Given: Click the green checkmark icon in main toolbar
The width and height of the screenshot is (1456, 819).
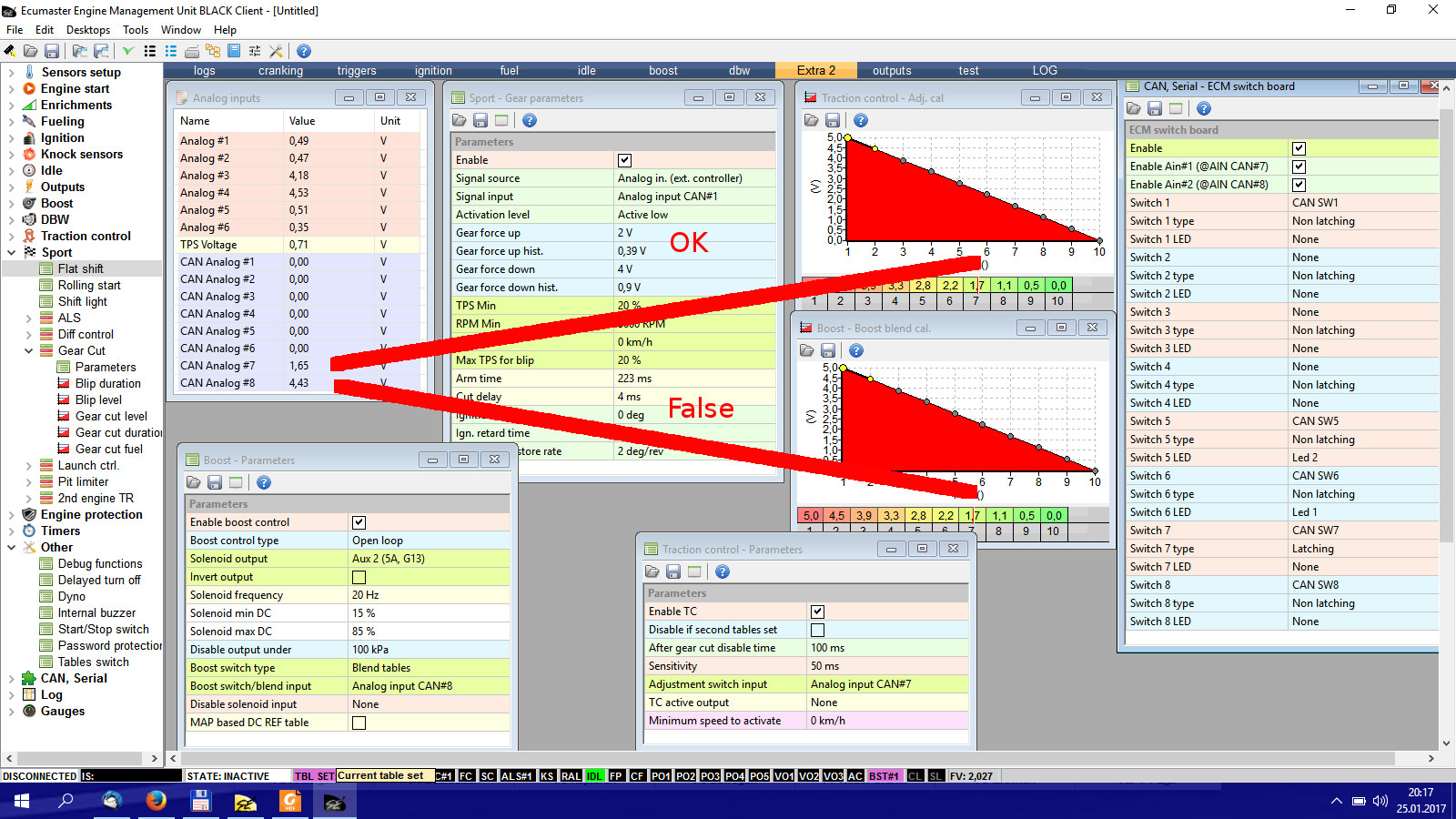Looking at the screenshot, I should [127, 51].
